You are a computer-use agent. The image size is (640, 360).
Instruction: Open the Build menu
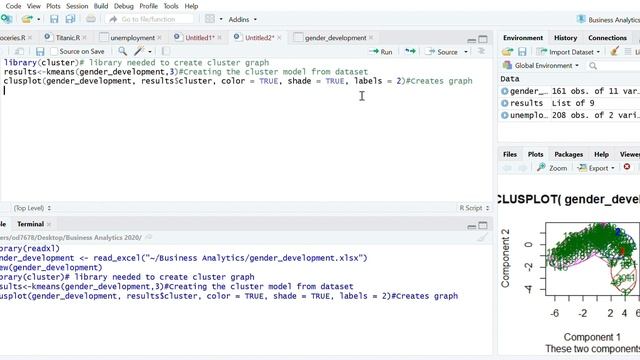pyautogui.click(x=101, y=6)
